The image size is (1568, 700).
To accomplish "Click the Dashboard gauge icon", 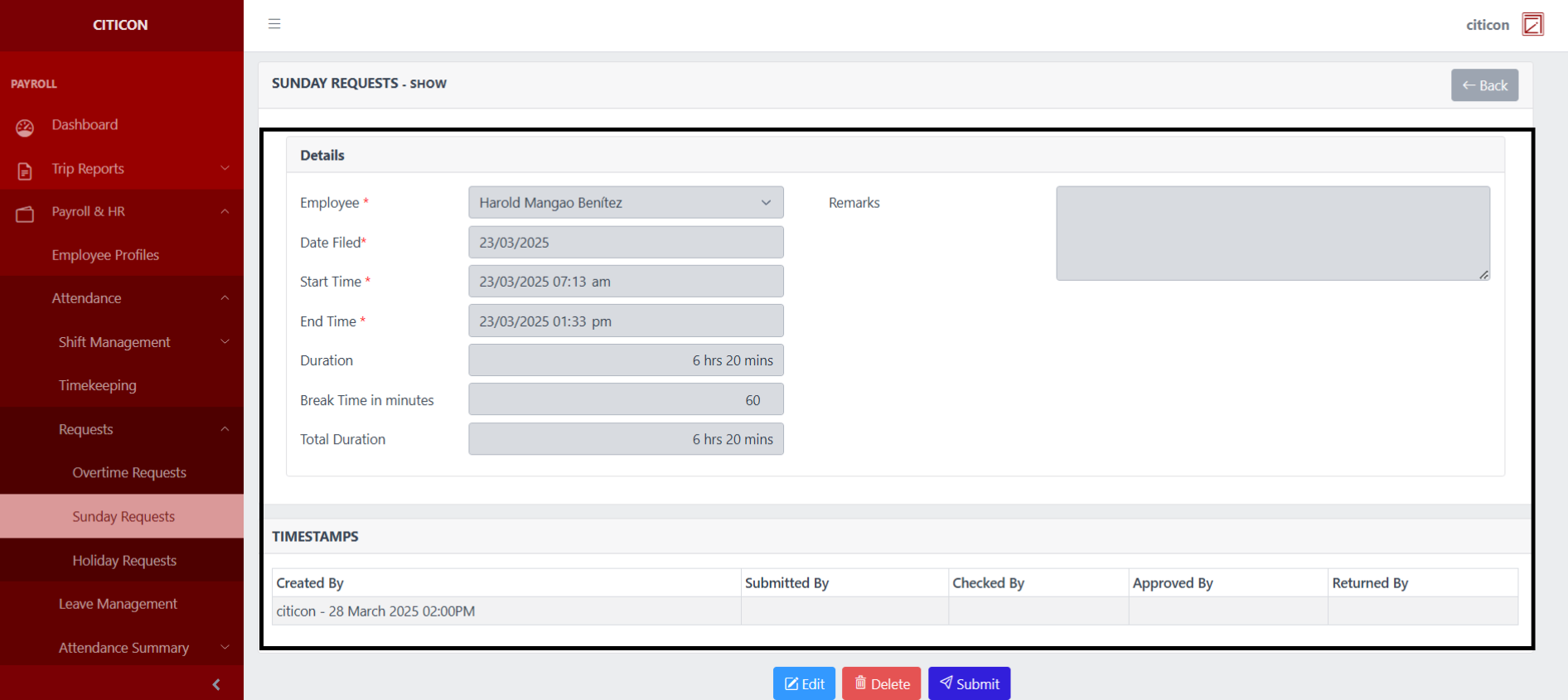I will [25, 127].
